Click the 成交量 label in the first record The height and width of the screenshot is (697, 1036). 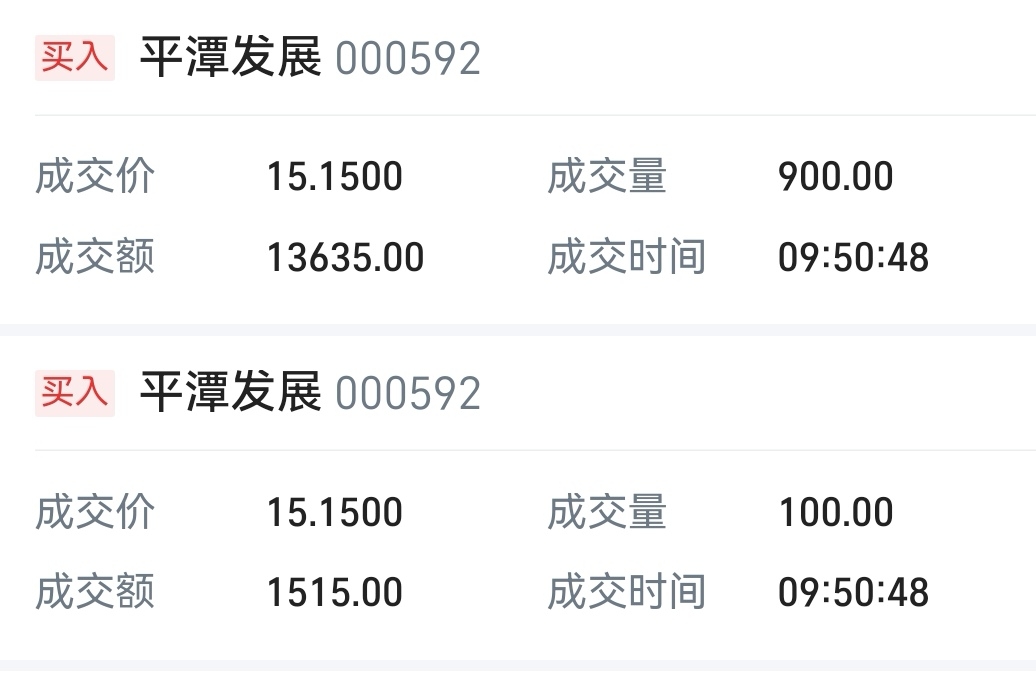pyautogui.click(x=607, y=177)
